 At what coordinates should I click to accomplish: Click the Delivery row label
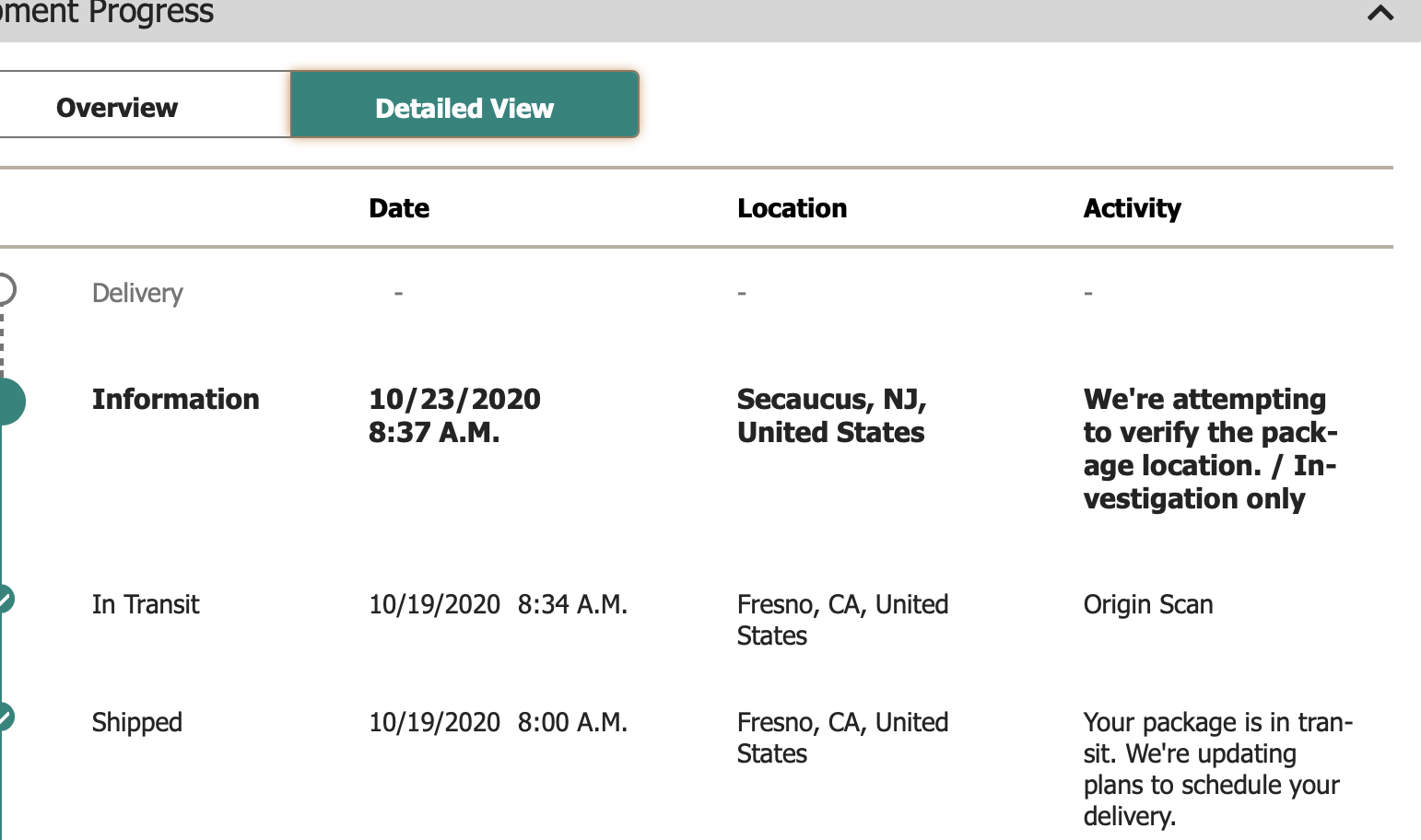[137, 293]
